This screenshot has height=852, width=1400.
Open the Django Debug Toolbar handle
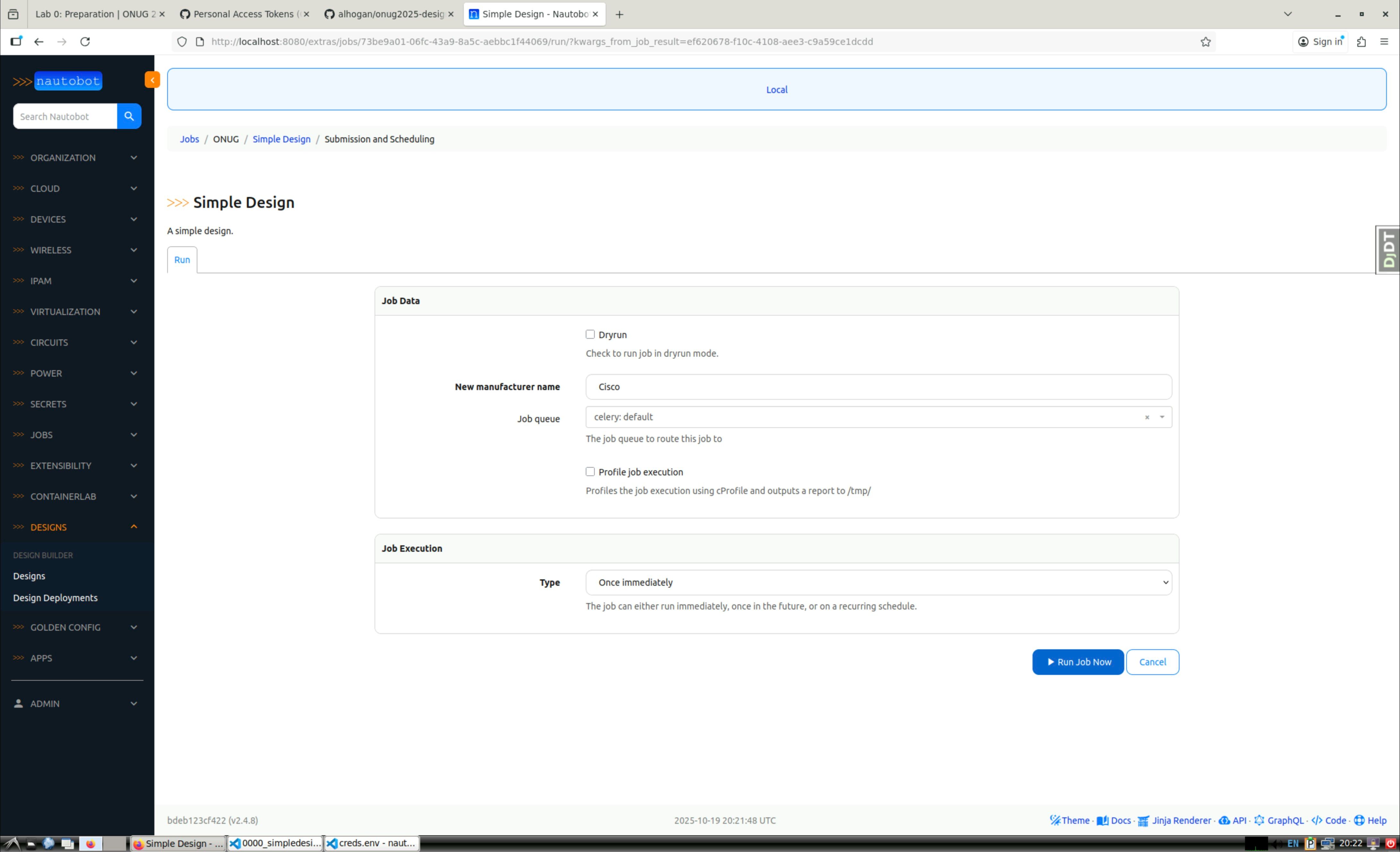[1389, 249]
